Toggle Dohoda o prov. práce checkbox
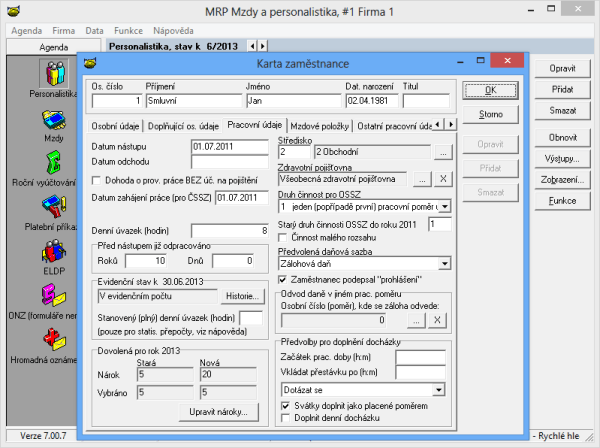Screen dimensions: 600x448 pos(97,180)
